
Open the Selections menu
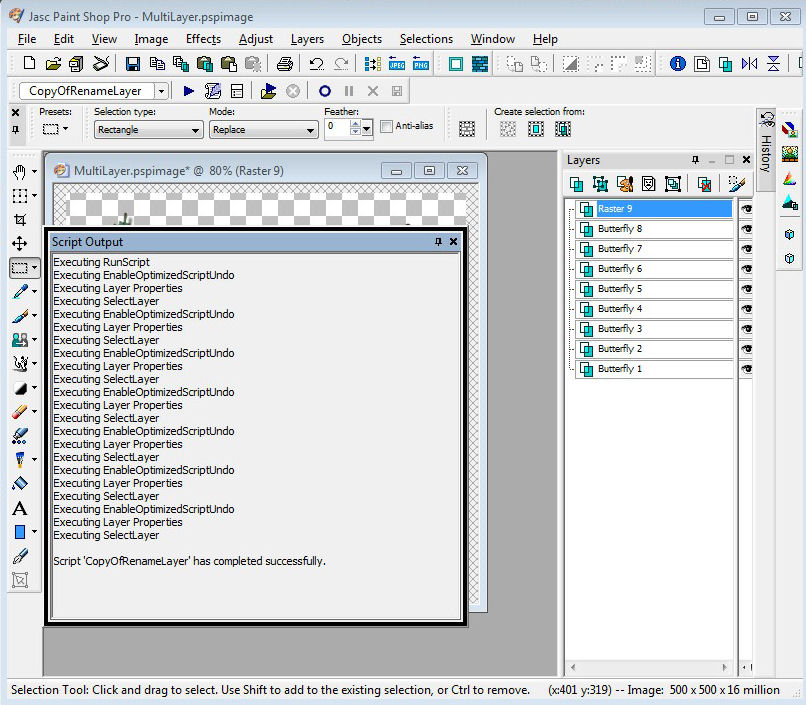[426, 39]
